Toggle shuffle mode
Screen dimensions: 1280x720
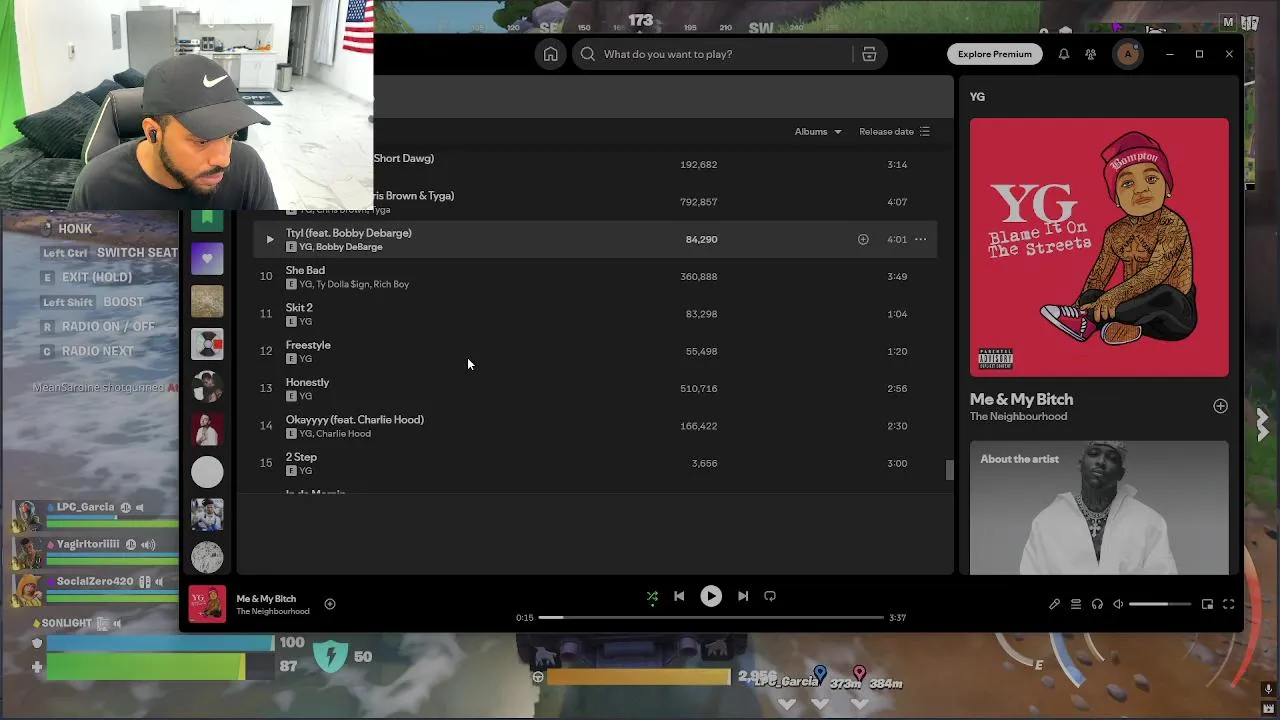coord(652,596)
